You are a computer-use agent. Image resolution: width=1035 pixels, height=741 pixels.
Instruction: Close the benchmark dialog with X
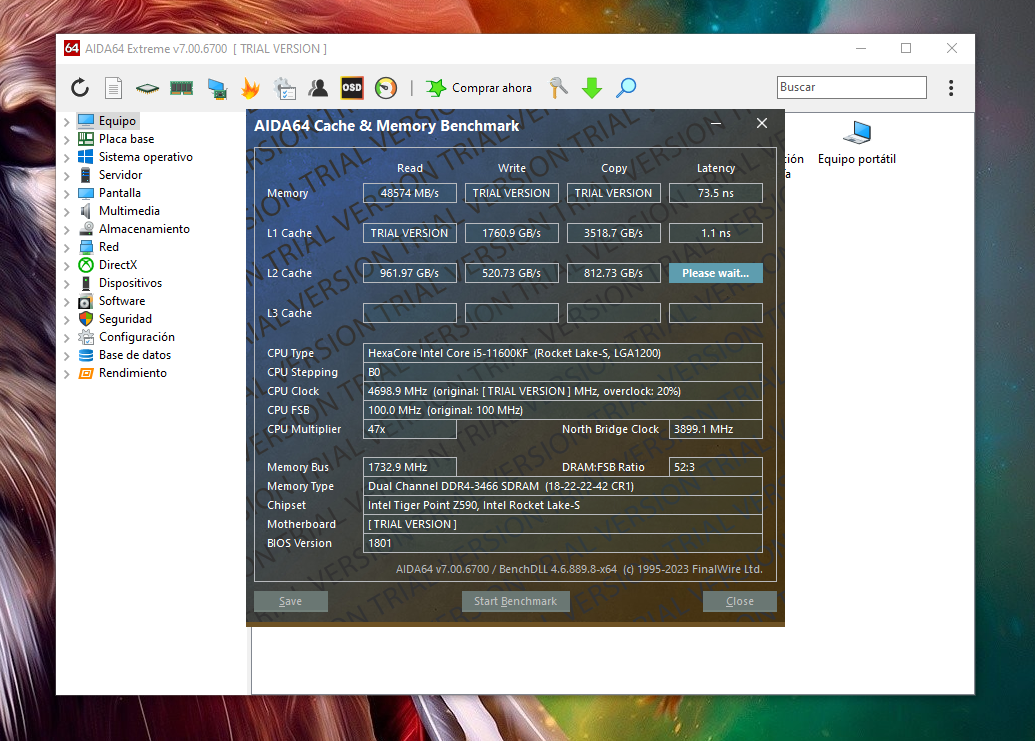pos(762,123)
